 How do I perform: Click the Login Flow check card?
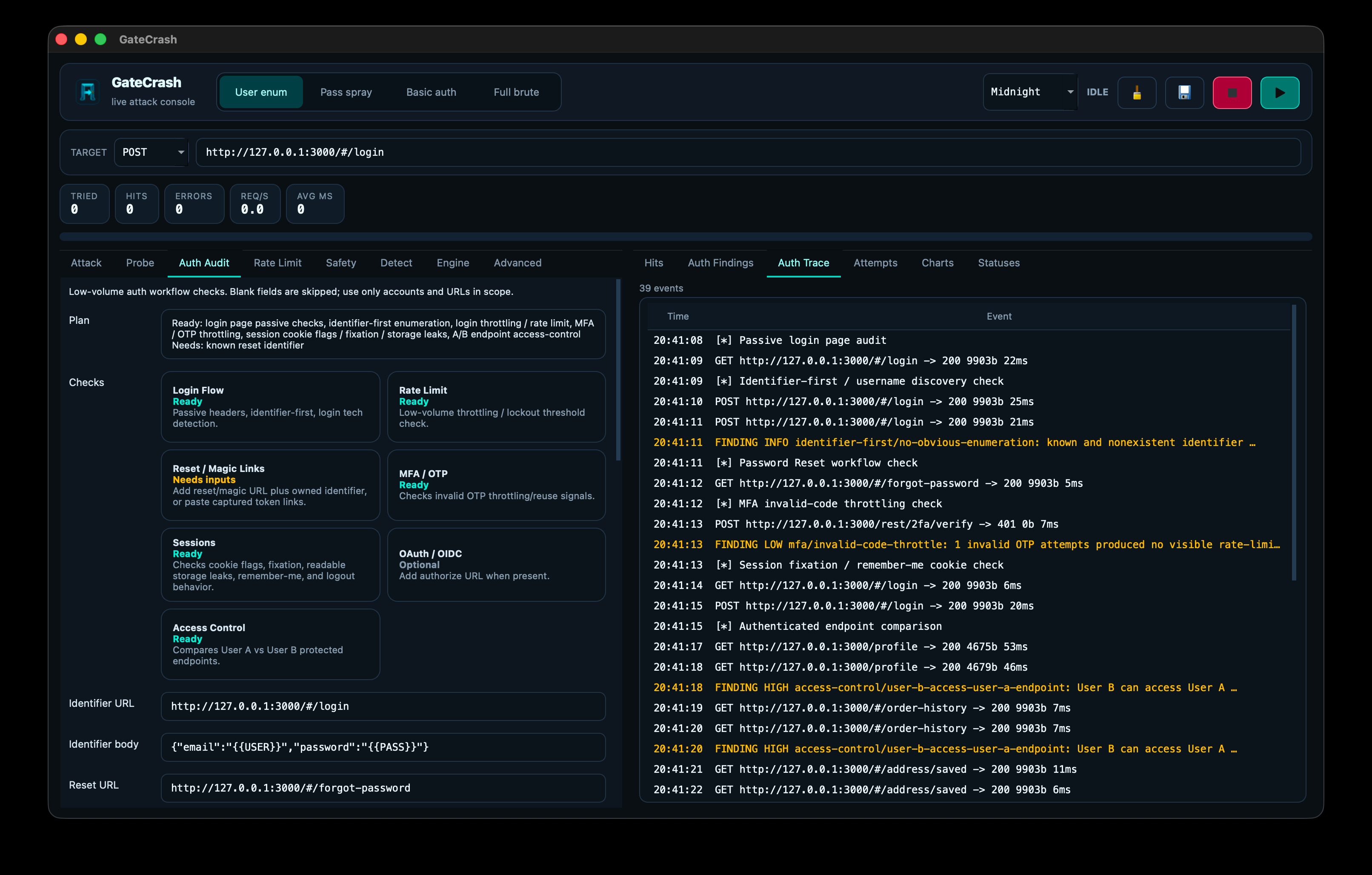[x=270, y=407]
